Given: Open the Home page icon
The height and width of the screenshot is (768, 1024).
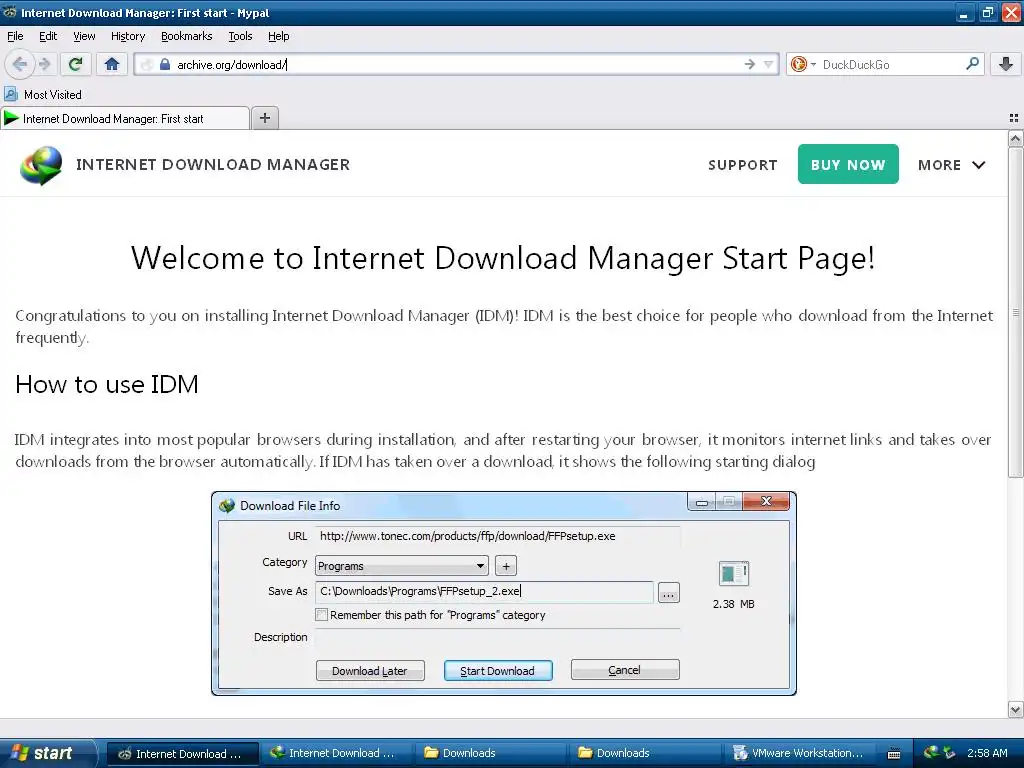Looking at the screenshot, I should pyautogui.click(x=112, y=64).
